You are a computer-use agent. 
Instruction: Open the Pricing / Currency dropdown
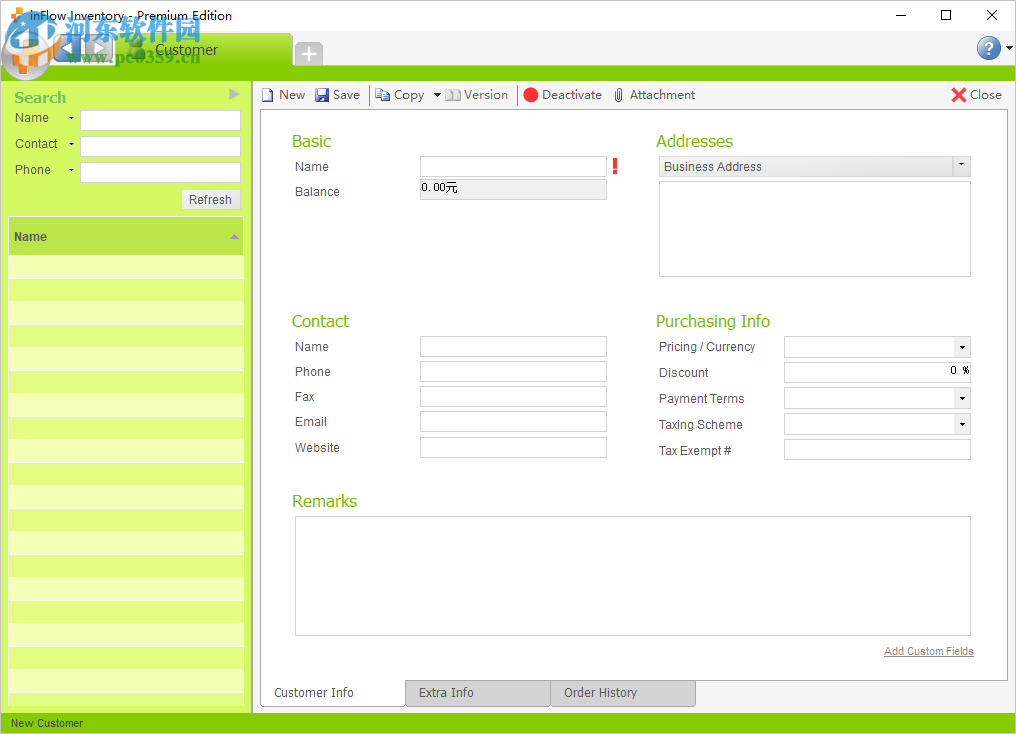(x=962, y=347)
